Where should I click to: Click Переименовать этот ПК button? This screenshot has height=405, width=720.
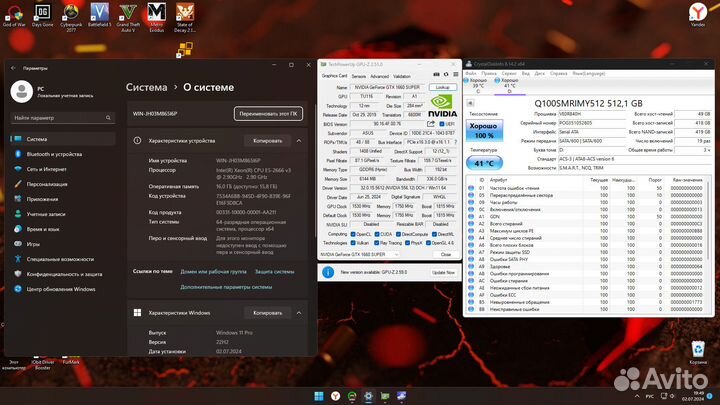tap(268, 114)
